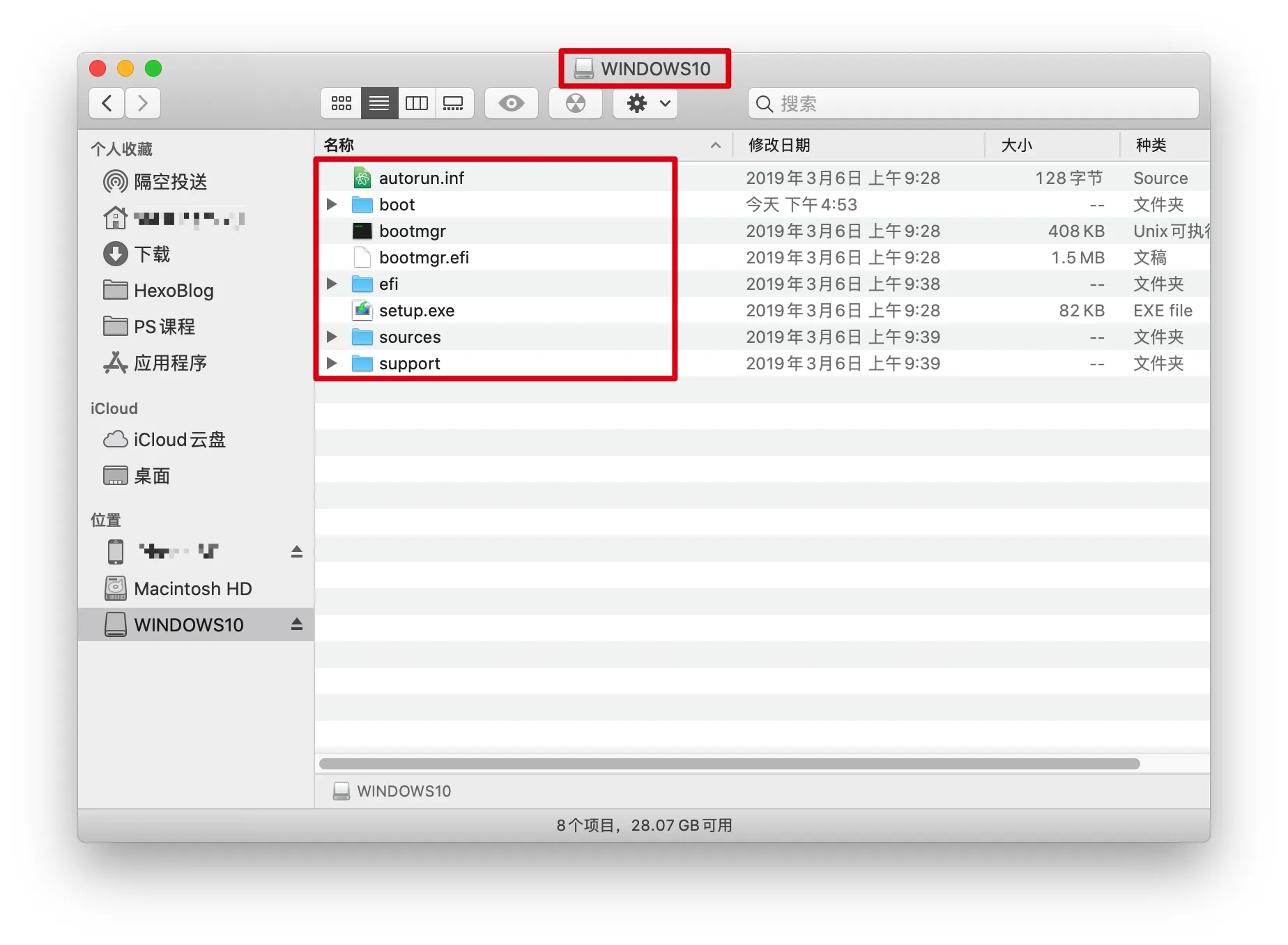Select the sources folder icon
1288x945 pixels.
(x=362, y=337)
